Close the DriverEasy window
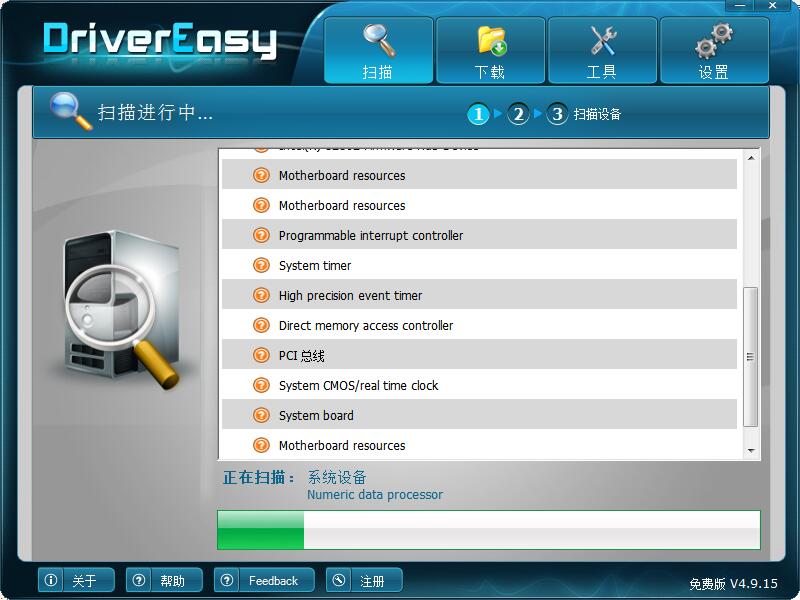The image size is (800, 600). coord(773,5)
